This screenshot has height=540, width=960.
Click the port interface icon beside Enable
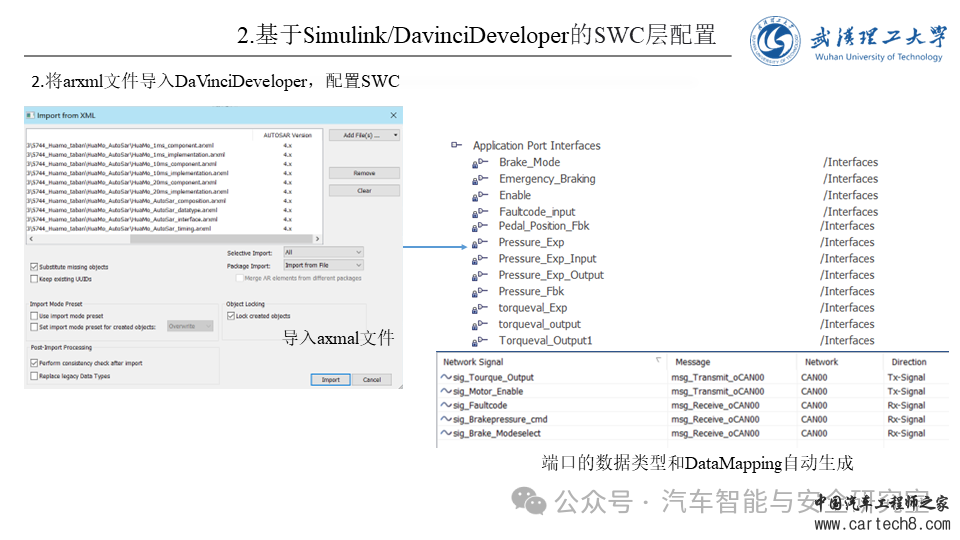pos(480,196)
